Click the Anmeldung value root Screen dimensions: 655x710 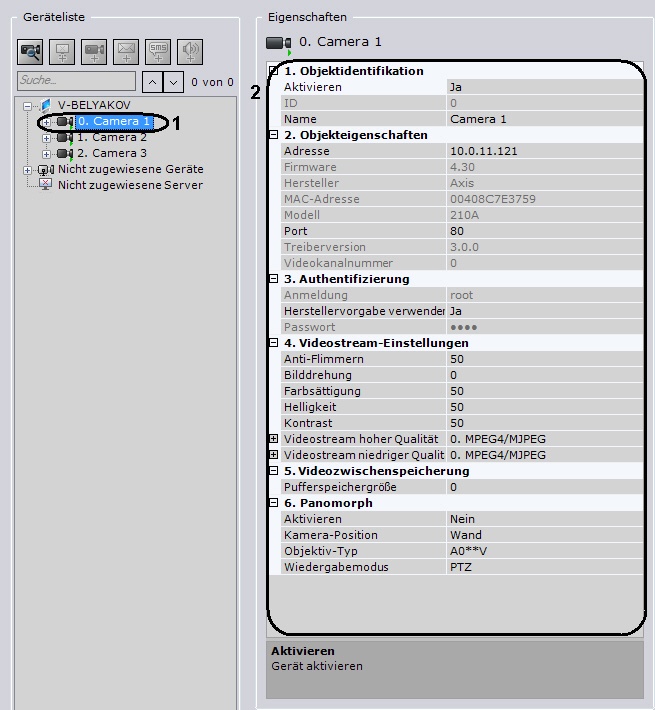pyautogui.click(x=545, y=295)
